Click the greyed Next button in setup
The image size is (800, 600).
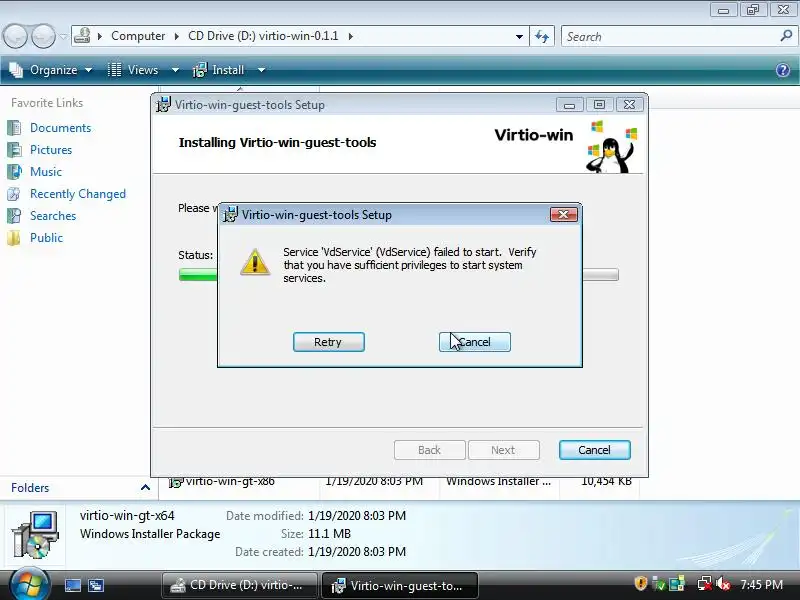[504, 450]
